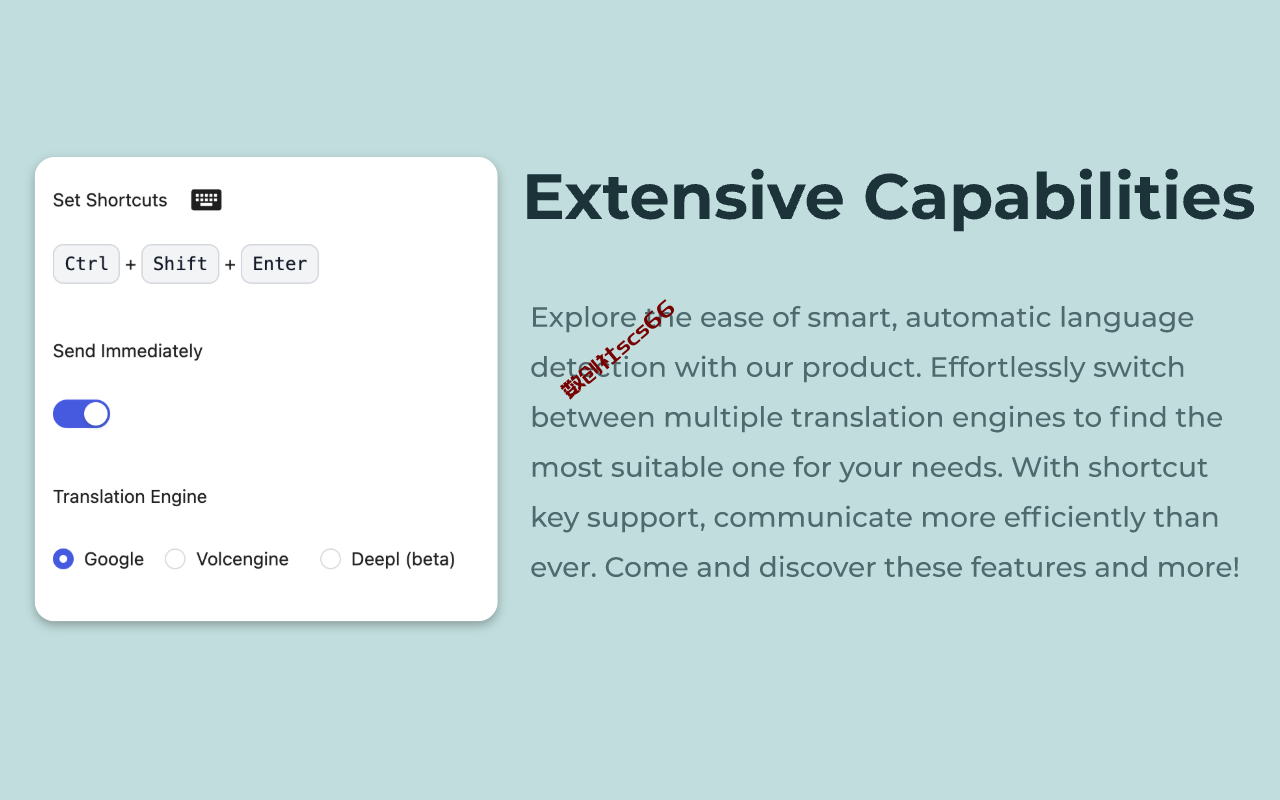Image resolution: width=1280 pixels, height=800 pixels.
Task: Click the Translation Engine section label
Action: [x=130, y=497]
